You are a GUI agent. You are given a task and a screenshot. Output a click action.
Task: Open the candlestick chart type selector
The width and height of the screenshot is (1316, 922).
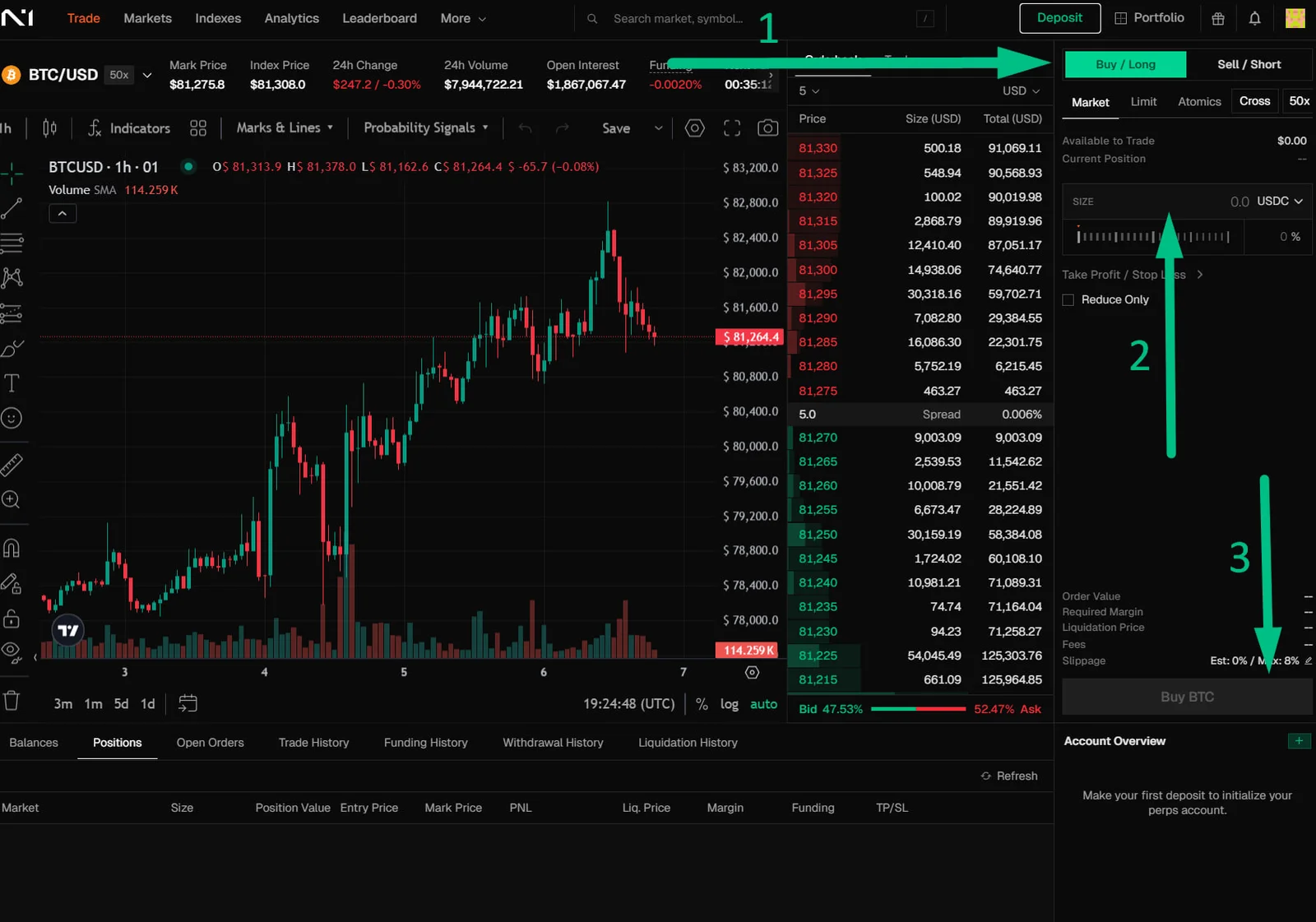pyautogui.click(x=49, y=127)
